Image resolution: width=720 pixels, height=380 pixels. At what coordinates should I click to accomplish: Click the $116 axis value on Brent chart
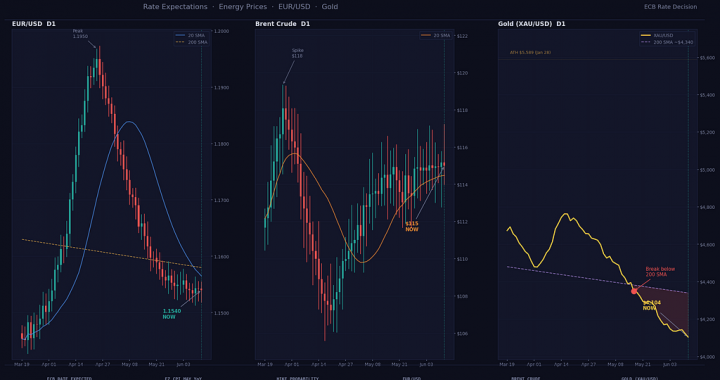coord(462,147)
